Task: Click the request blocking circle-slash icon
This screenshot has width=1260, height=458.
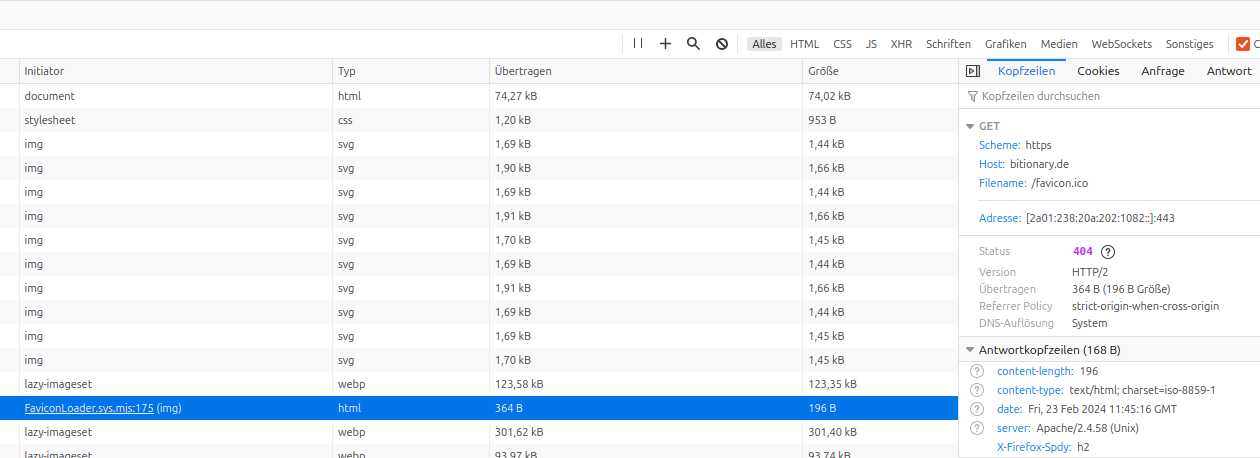Action: [x=721, y=44]
